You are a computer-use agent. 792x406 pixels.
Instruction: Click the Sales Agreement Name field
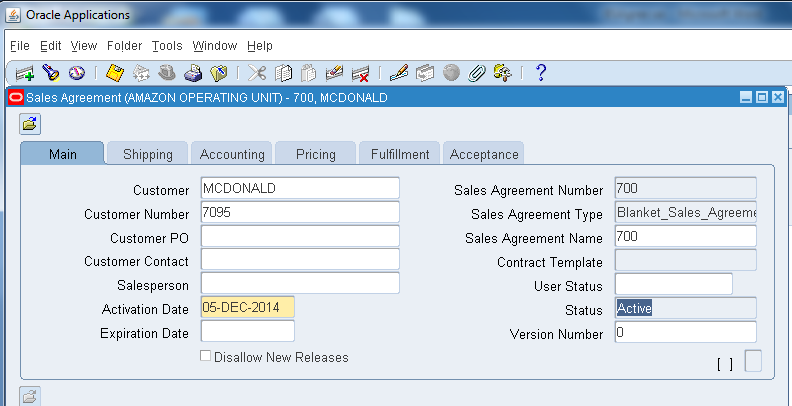click(x=685, y=236)
